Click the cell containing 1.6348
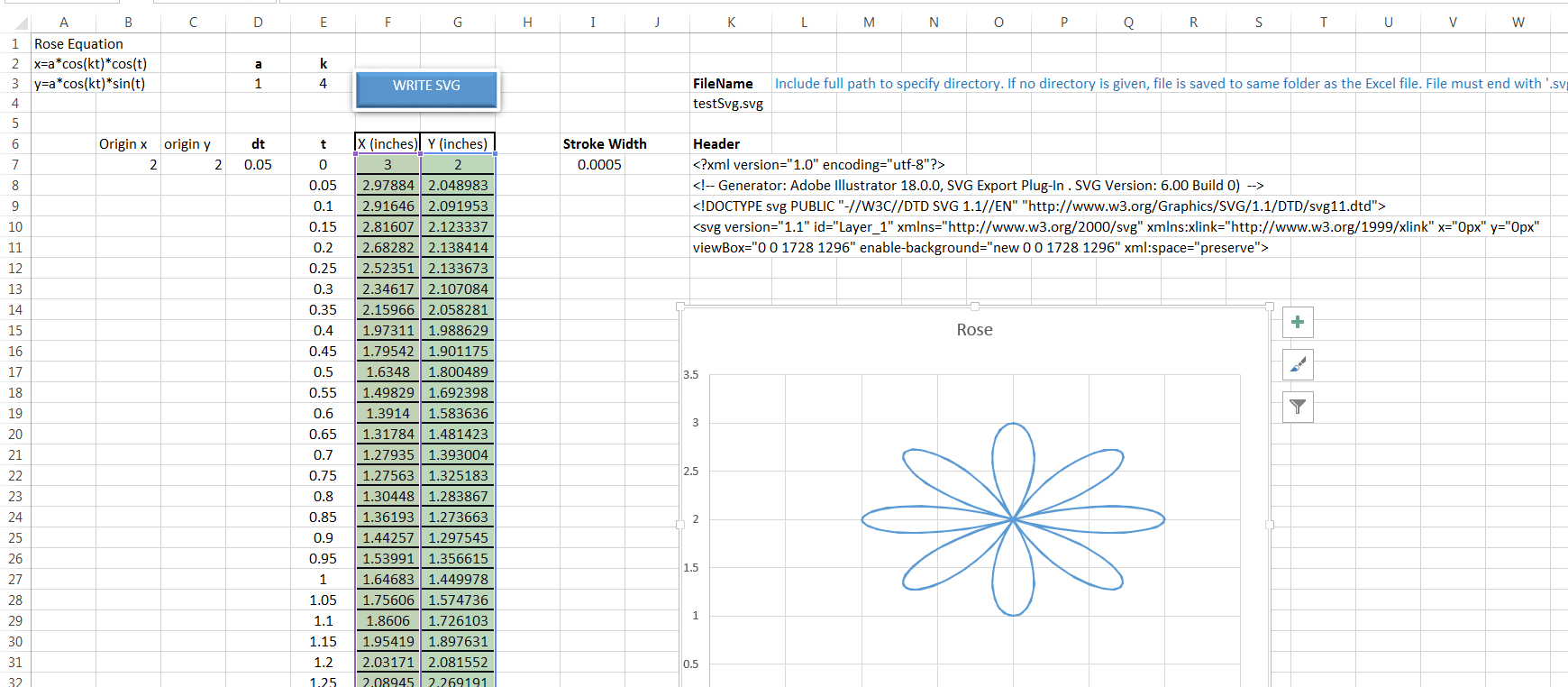Viewport: 1568px width, 687px height. coord(387,372)
